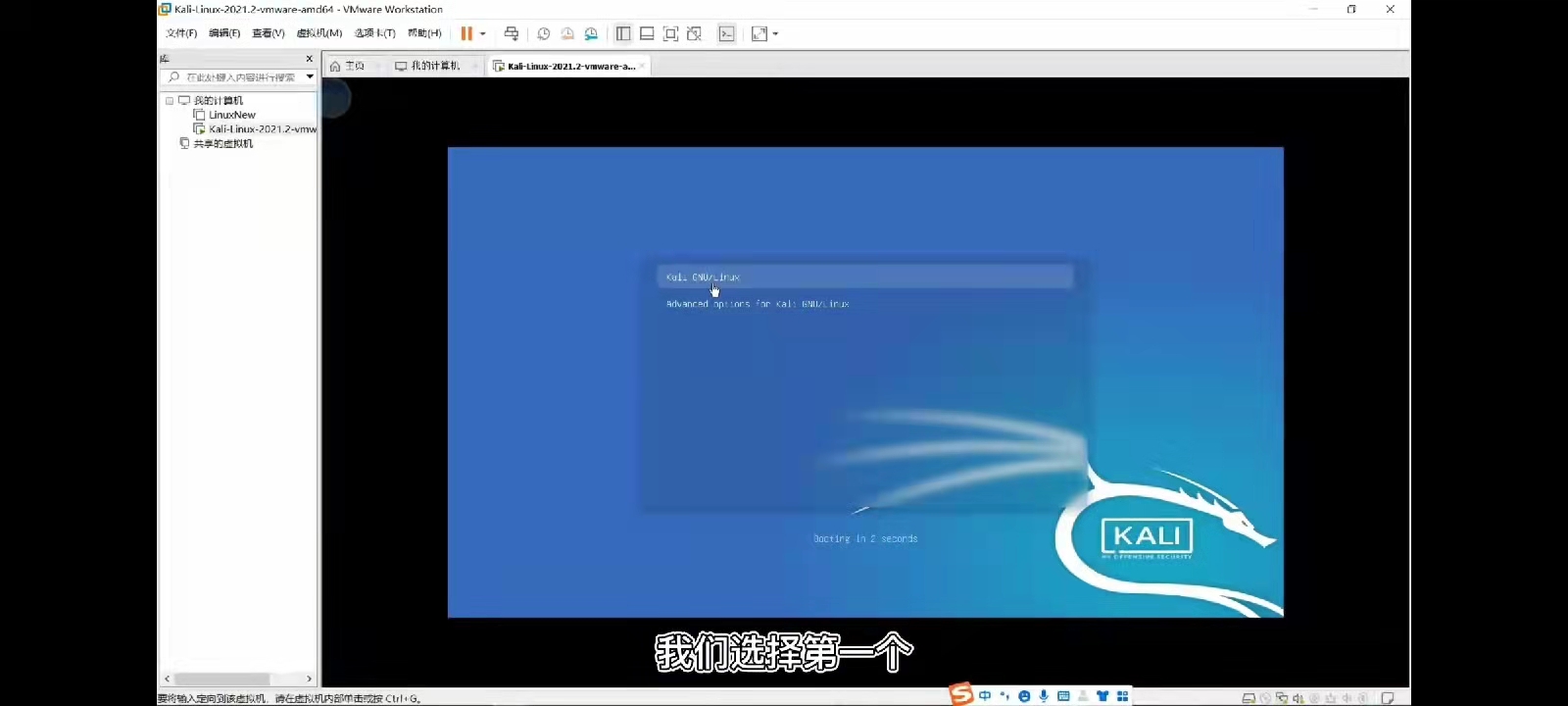
Task: Click the stretch guest display icon
Action: [x=759, y=33]
